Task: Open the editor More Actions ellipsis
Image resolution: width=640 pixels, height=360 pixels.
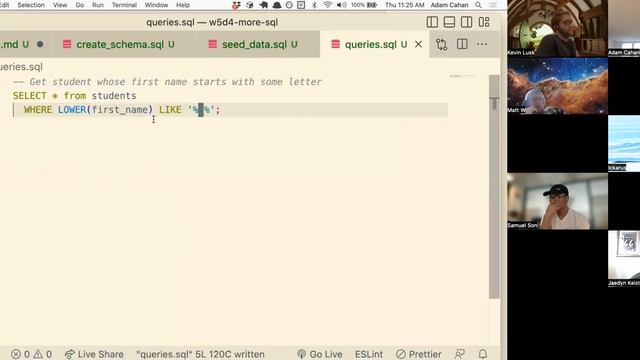Action: pos(482,44)
